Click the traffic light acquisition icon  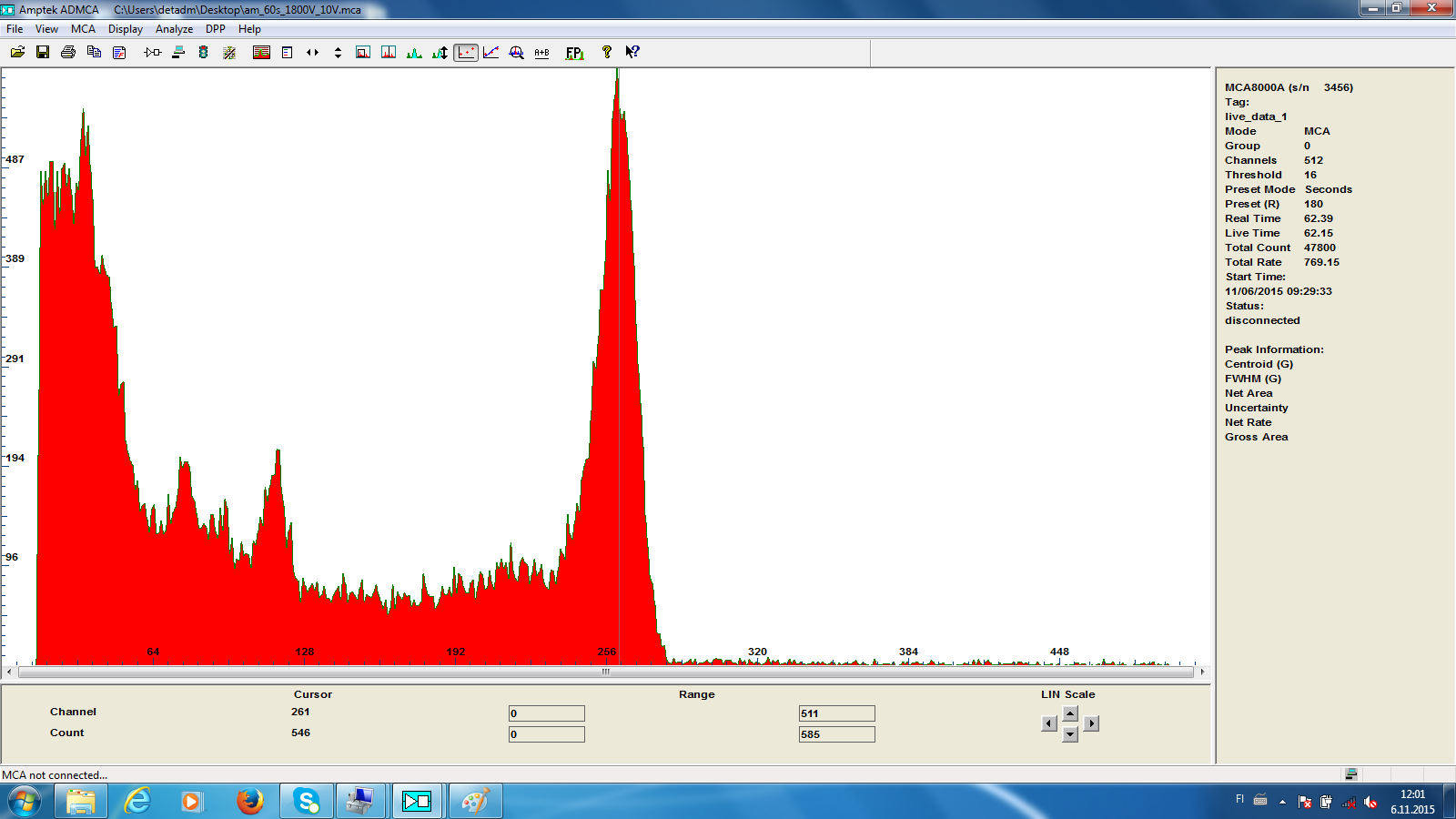coord(204,53)
